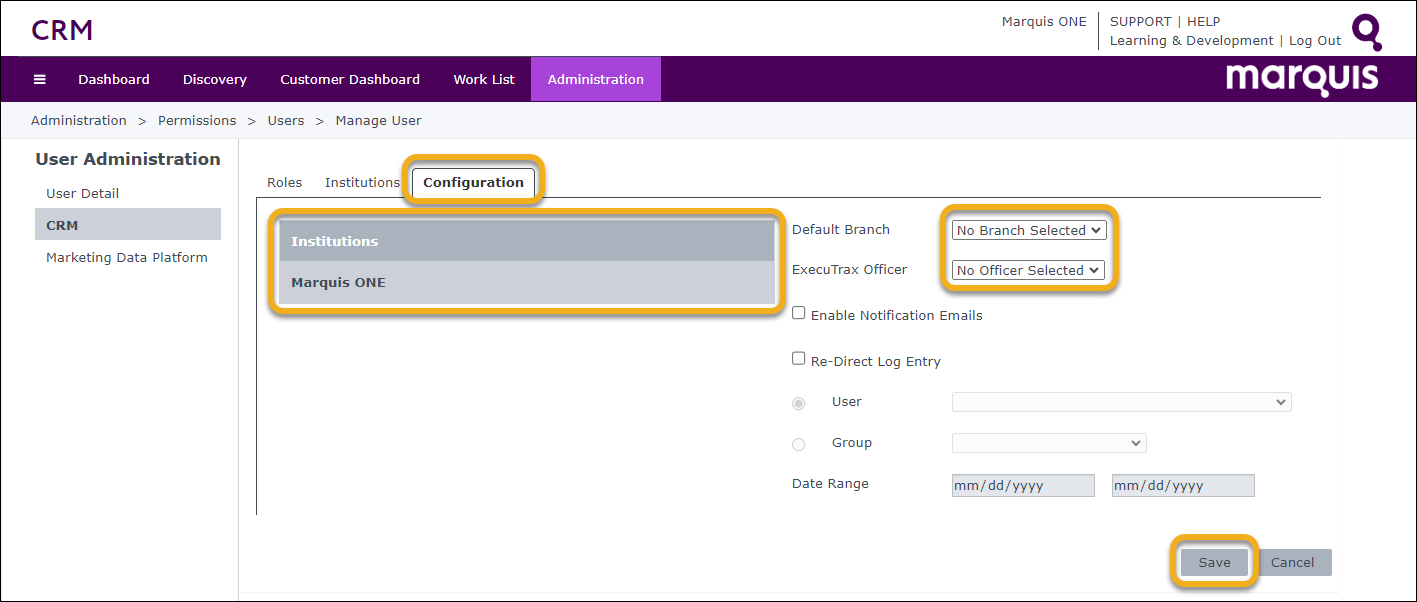Open the ExecuTrax Officer dropdown
Screen dimensions: 1417x602
point(1028,270)
